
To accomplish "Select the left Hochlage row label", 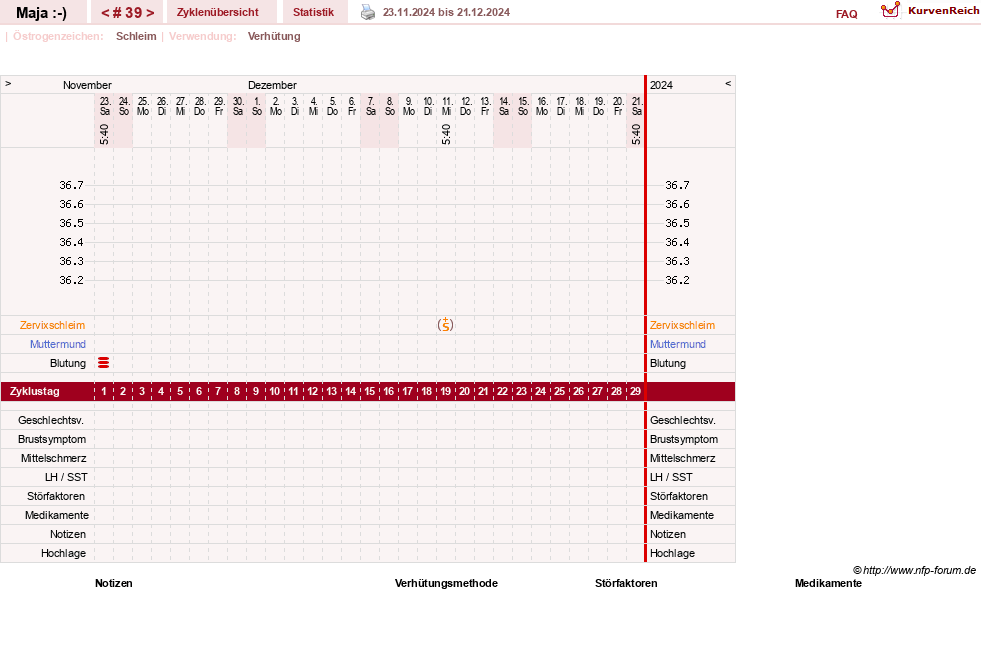I will pos(63,553).
